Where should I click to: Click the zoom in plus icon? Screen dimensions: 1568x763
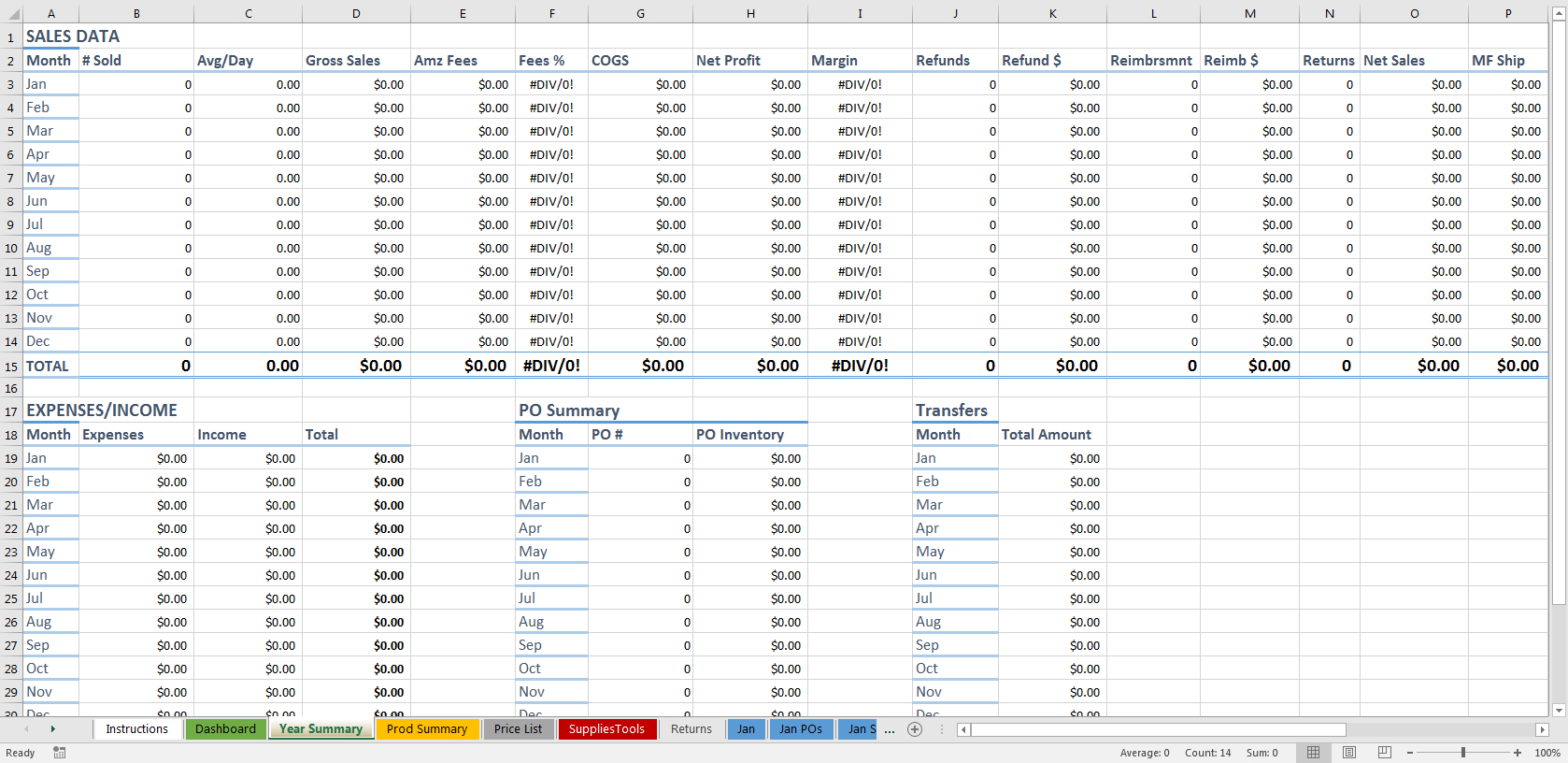[1518, 753]
